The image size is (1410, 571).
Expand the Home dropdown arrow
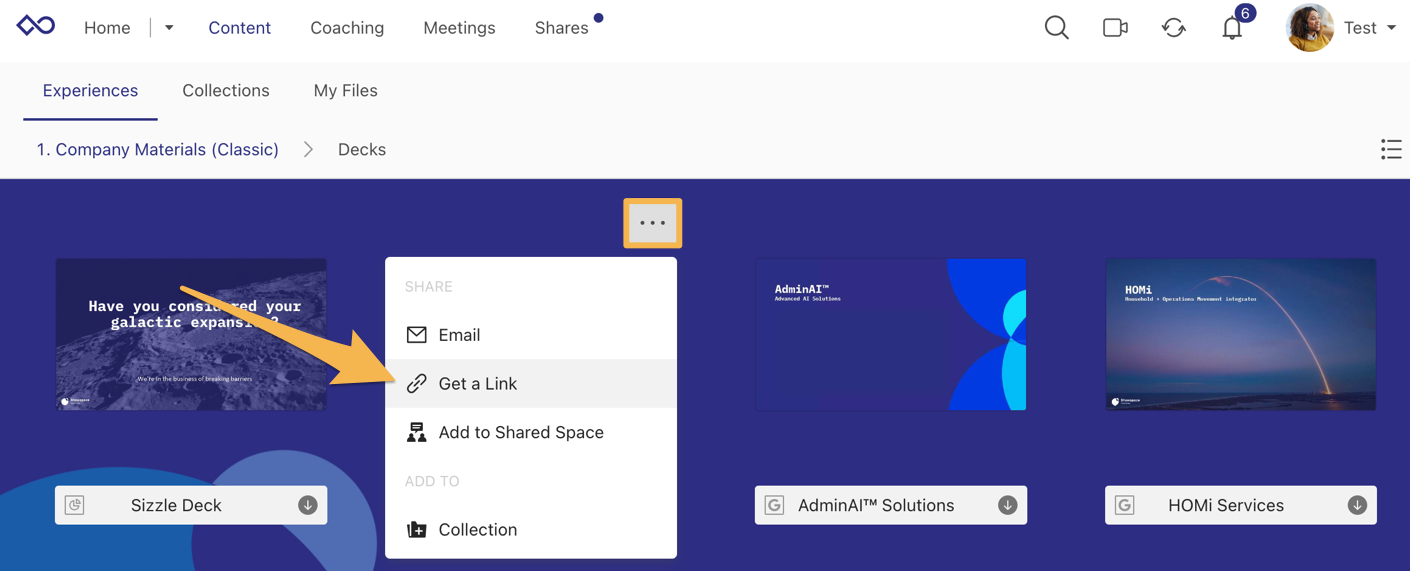pyautogui.click(x=169, y=28)
